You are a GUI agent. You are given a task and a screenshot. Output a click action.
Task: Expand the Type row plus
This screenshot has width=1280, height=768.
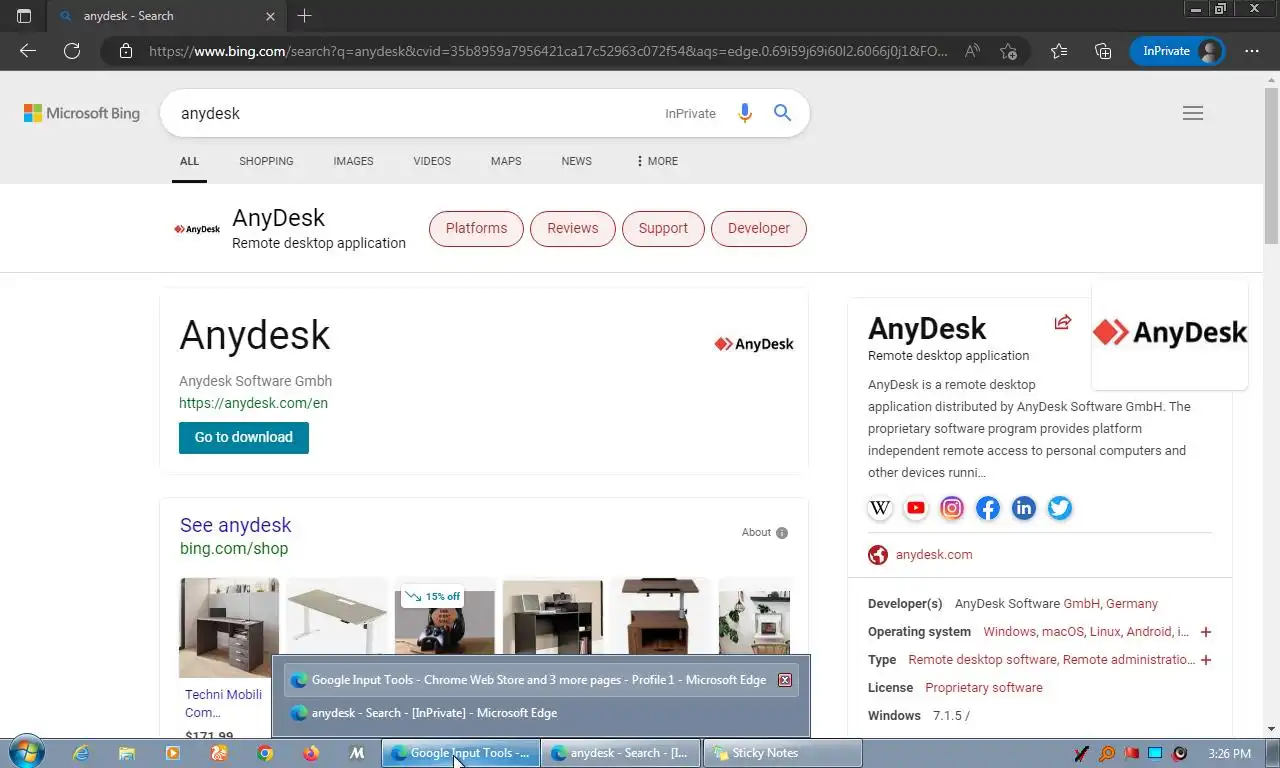point(1206,660)
